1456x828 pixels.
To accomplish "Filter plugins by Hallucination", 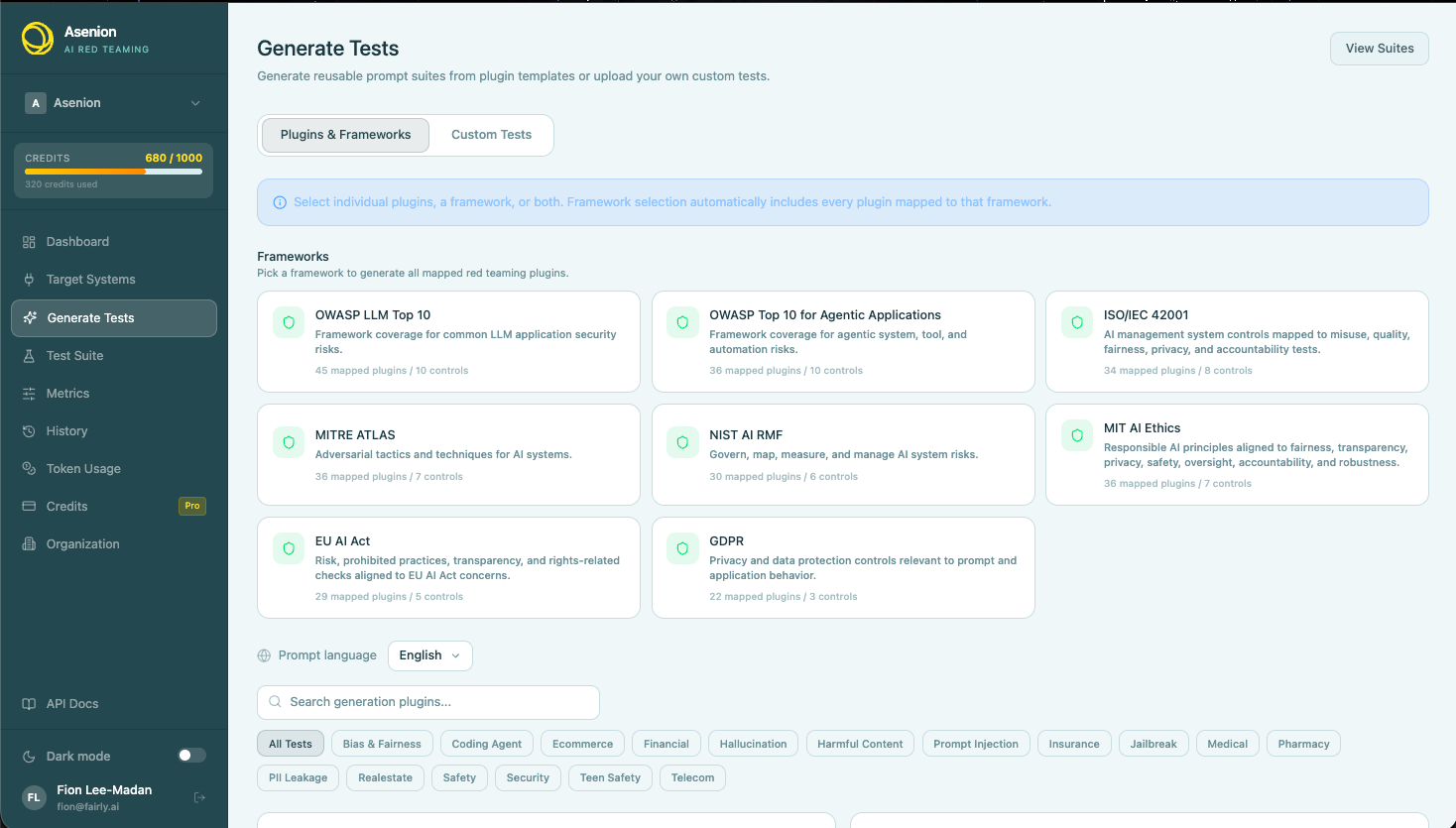I will (x=754, y=744).
